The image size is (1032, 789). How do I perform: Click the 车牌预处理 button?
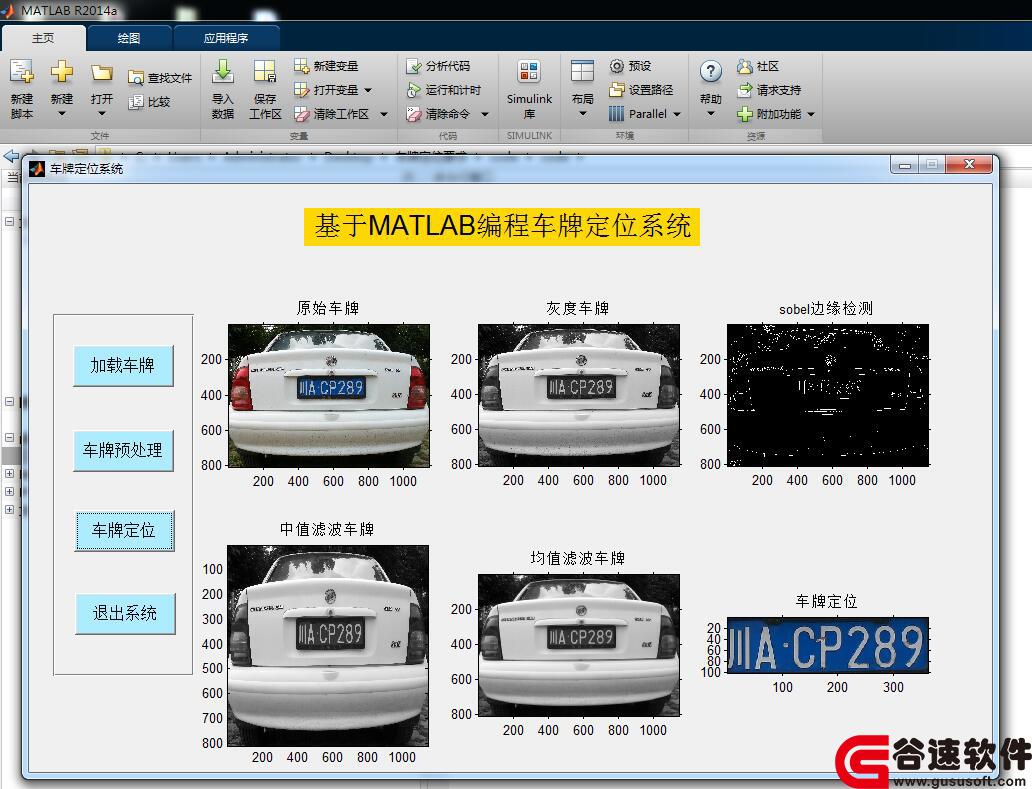pos(123,451)
